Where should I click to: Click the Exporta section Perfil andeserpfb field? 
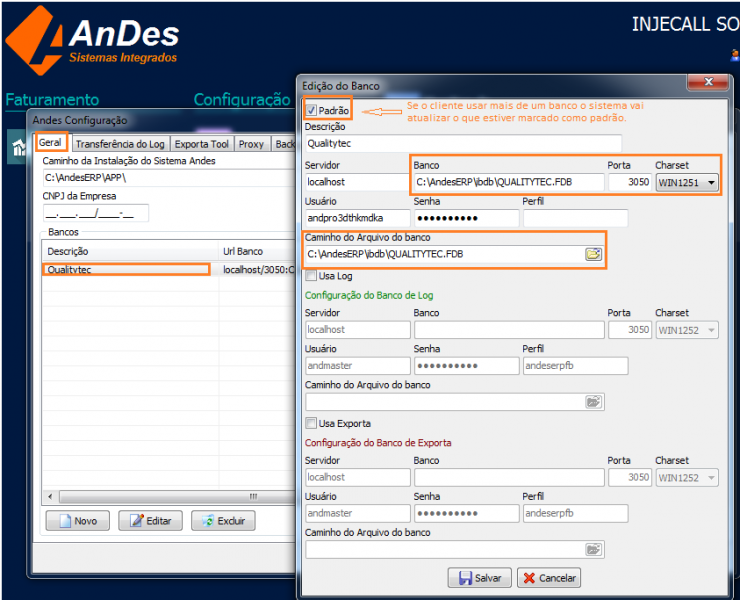tap(575, 513)
